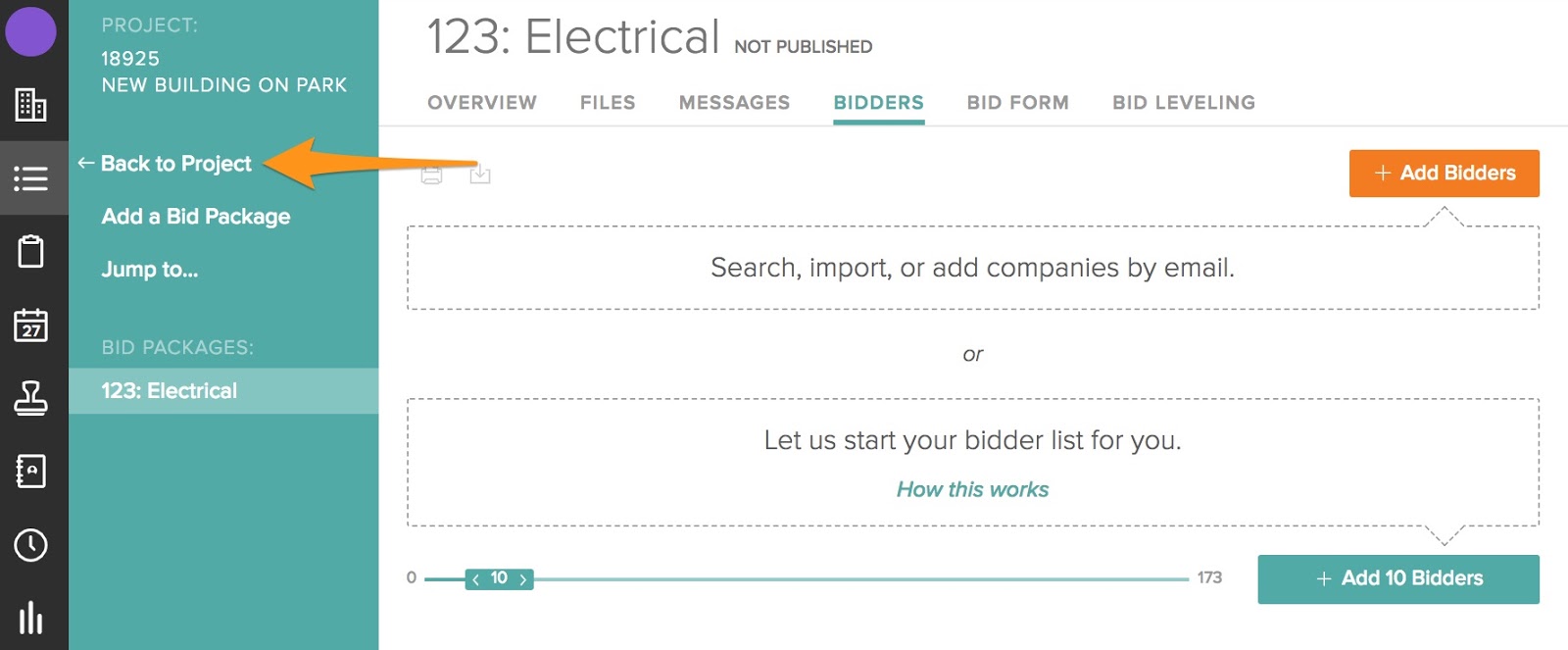Screen dimensions: 1568x650
Task: Click the clock icon in sidebar
Action: tap(30, 545)
